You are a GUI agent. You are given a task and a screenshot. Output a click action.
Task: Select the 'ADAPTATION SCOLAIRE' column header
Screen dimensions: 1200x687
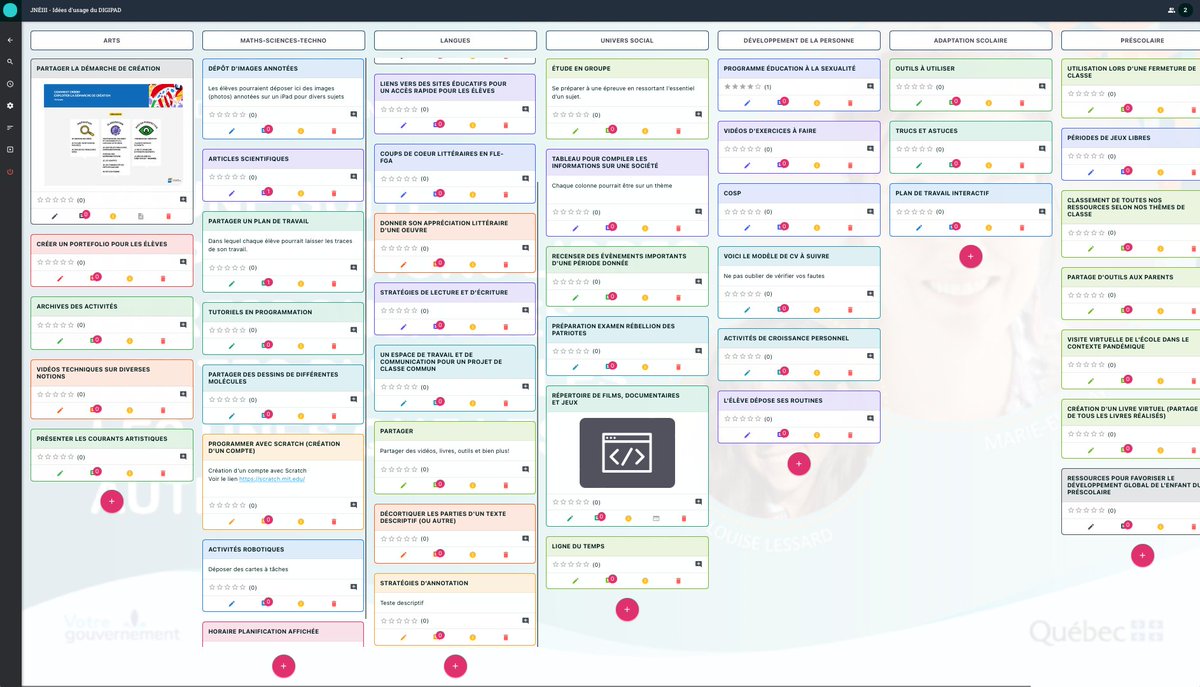click(x=971, y=40)
